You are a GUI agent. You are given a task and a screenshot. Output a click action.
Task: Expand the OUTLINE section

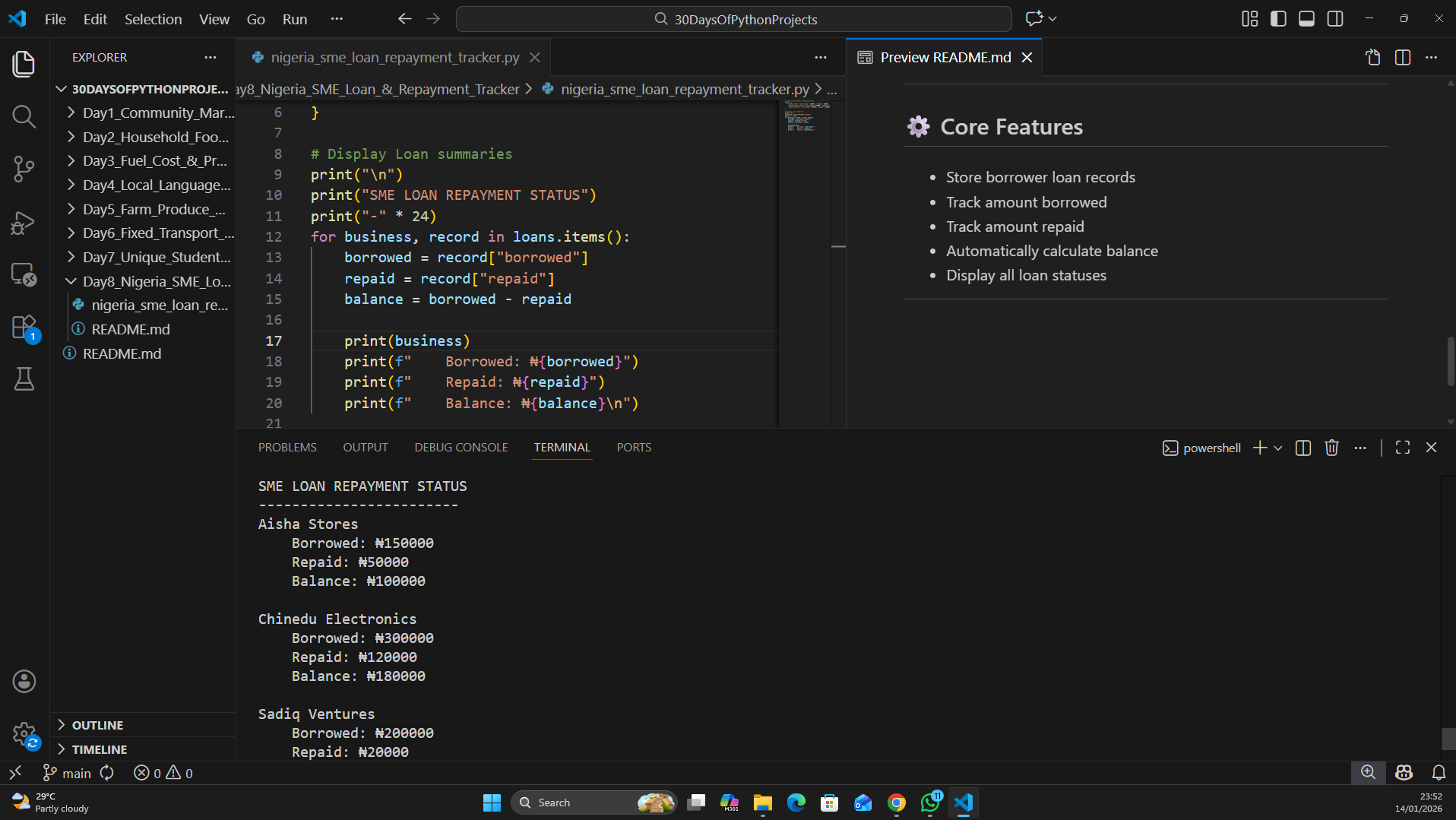[x=97, y=725]
